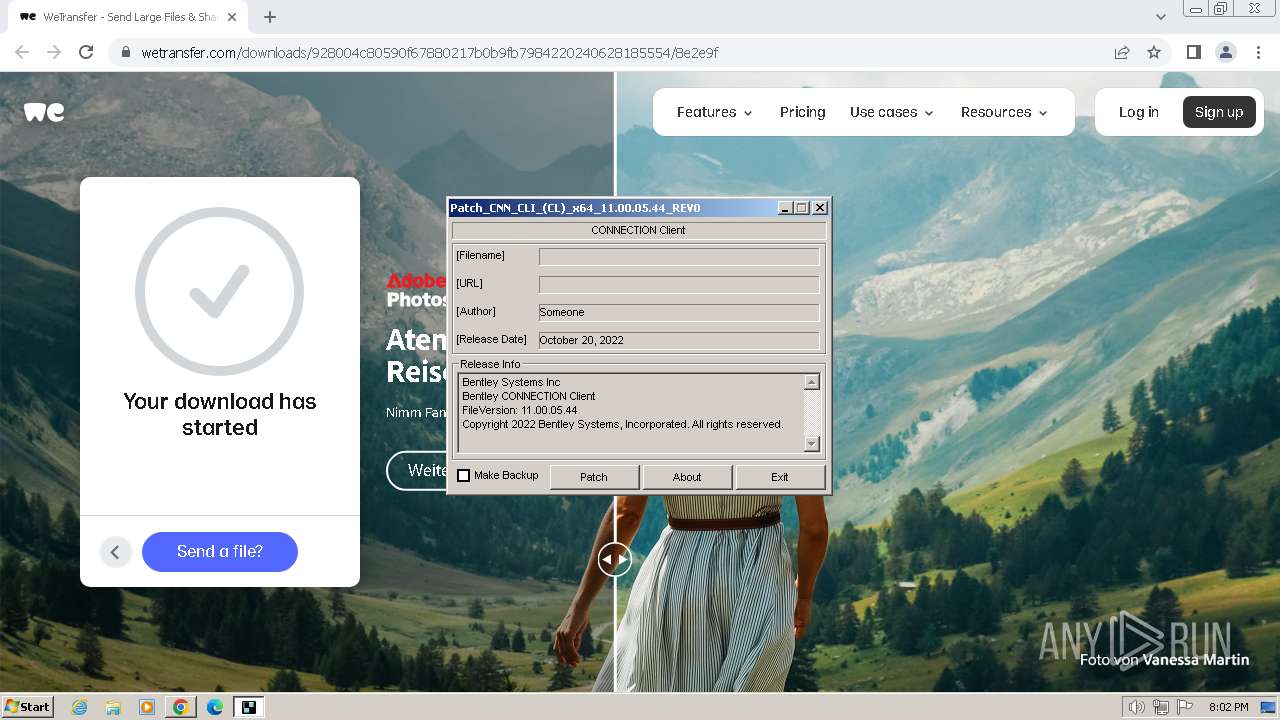This screenshot has height=720, width=1280.
Task: Click the show desktop button
Action: [1270, 707]
